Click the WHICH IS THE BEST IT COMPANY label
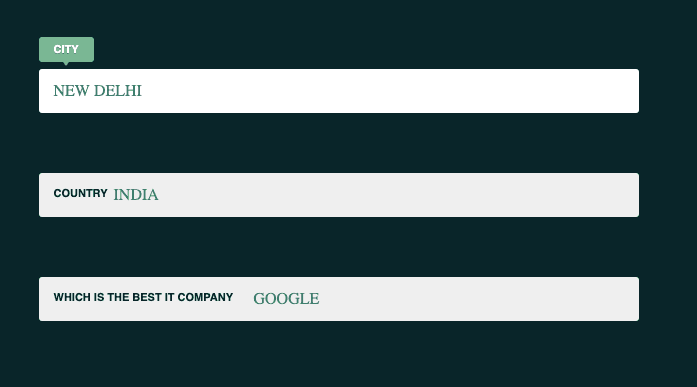The width and height of the screenshot is (697, 387). tap(143, 297)
